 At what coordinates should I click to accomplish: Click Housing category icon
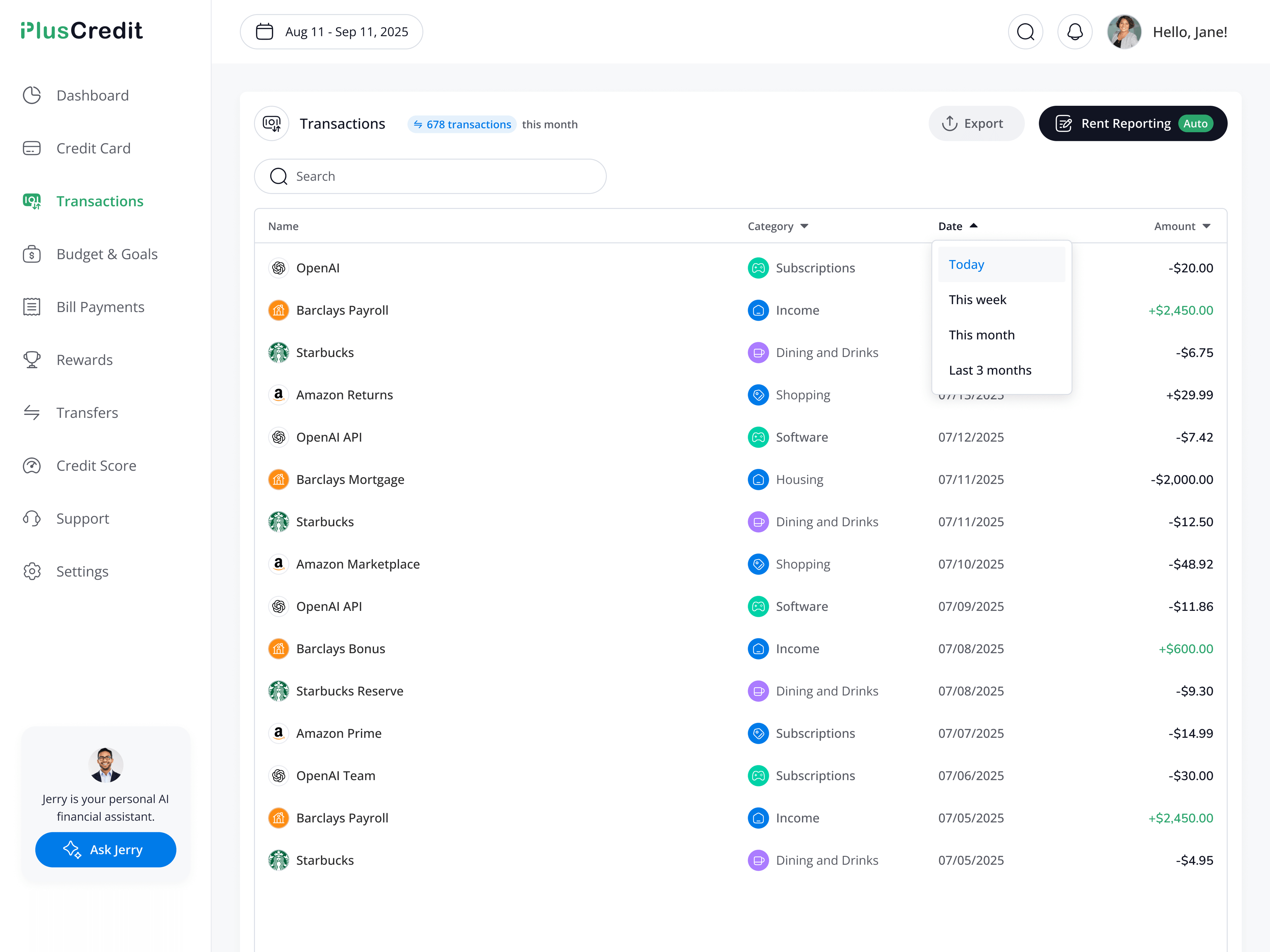(x=758, y=479)
